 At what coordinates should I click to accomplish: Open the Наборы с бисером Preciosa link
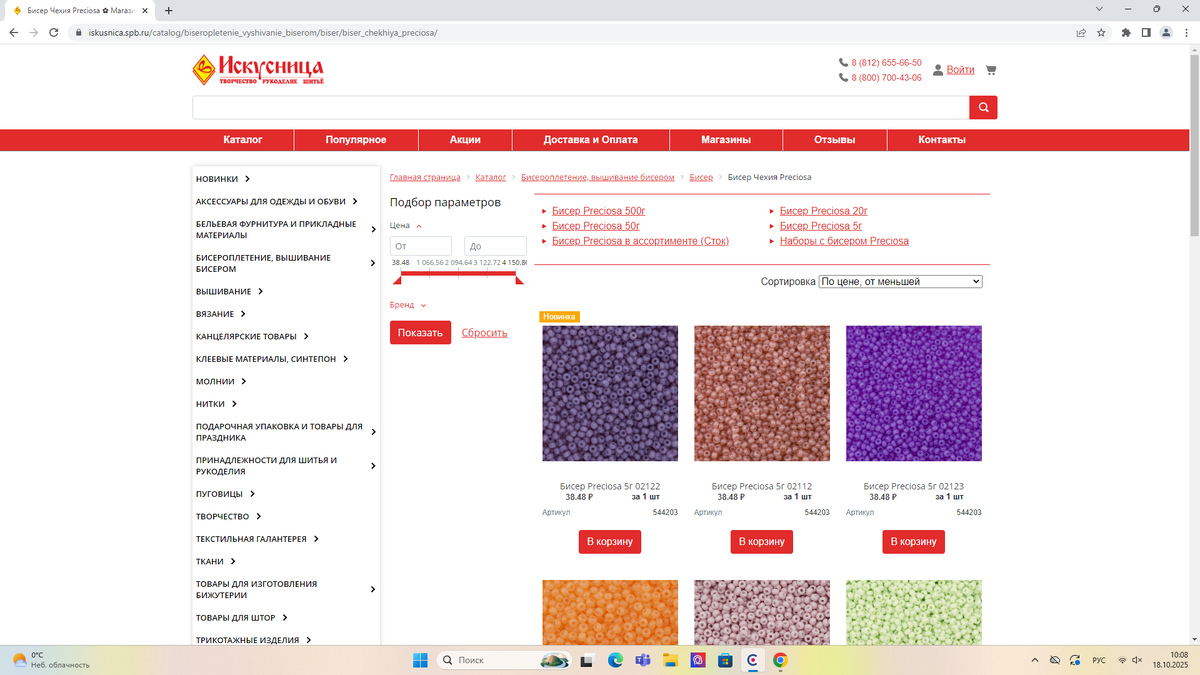coord(844,241)
